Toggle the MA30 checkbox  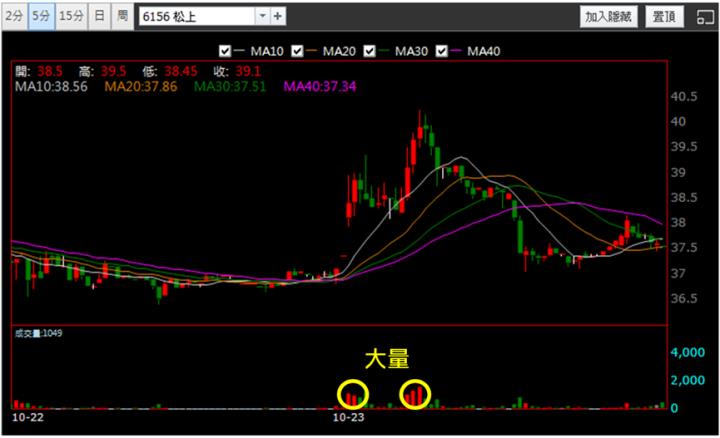[x=369, y=51]
